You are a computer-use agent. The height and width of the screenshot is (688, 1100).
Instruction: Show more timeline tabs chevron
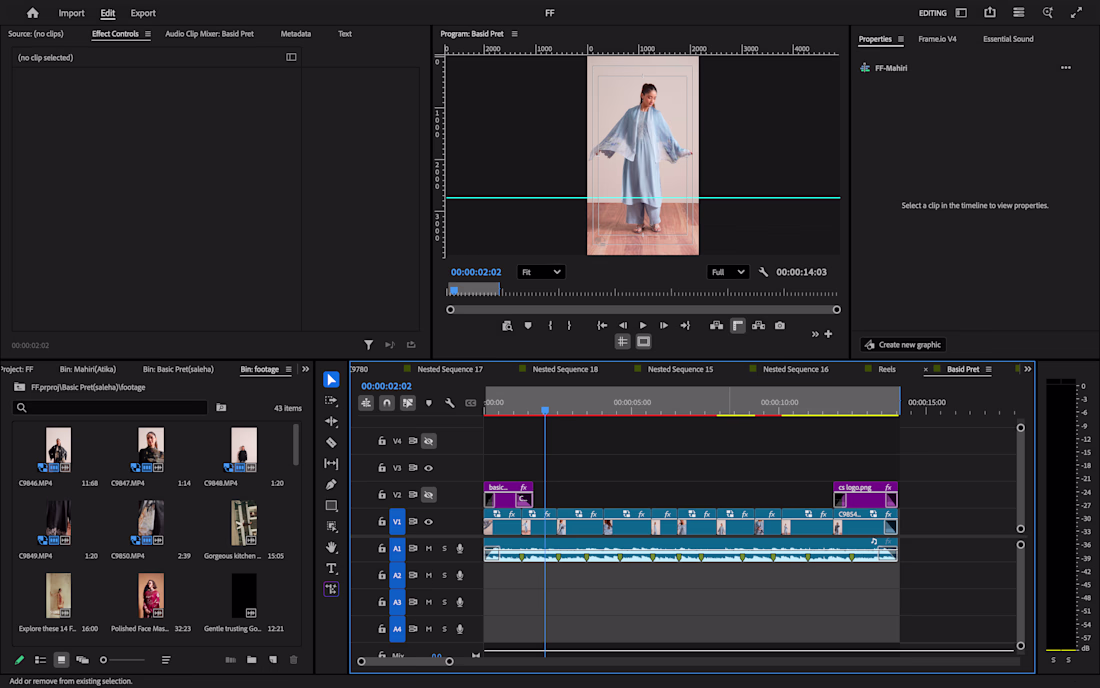pos(1028,369)
